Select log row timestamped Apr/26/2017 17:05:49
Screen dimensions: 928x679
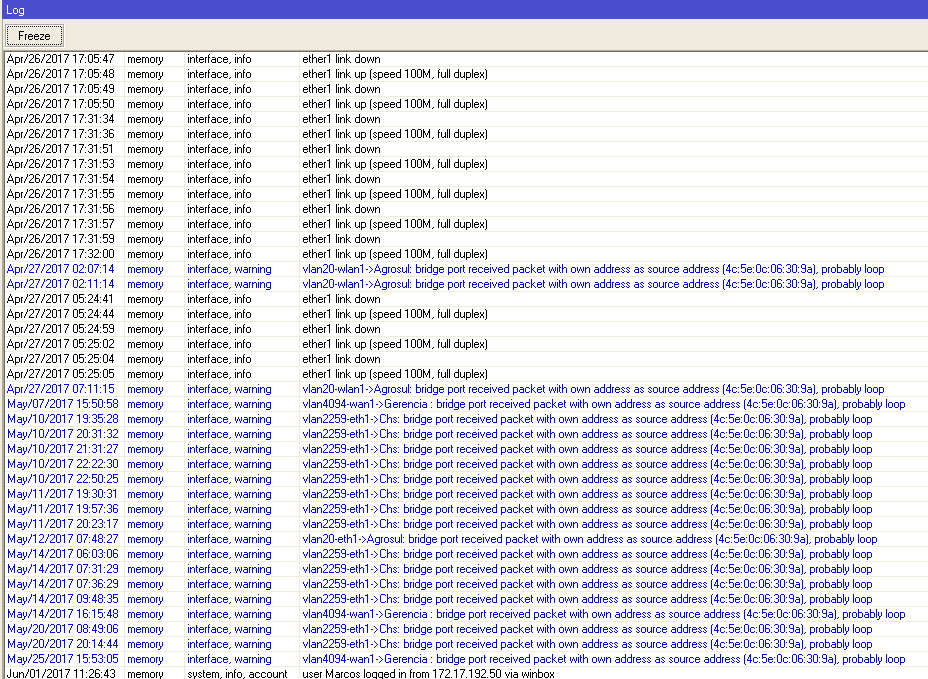click(466, 89)
